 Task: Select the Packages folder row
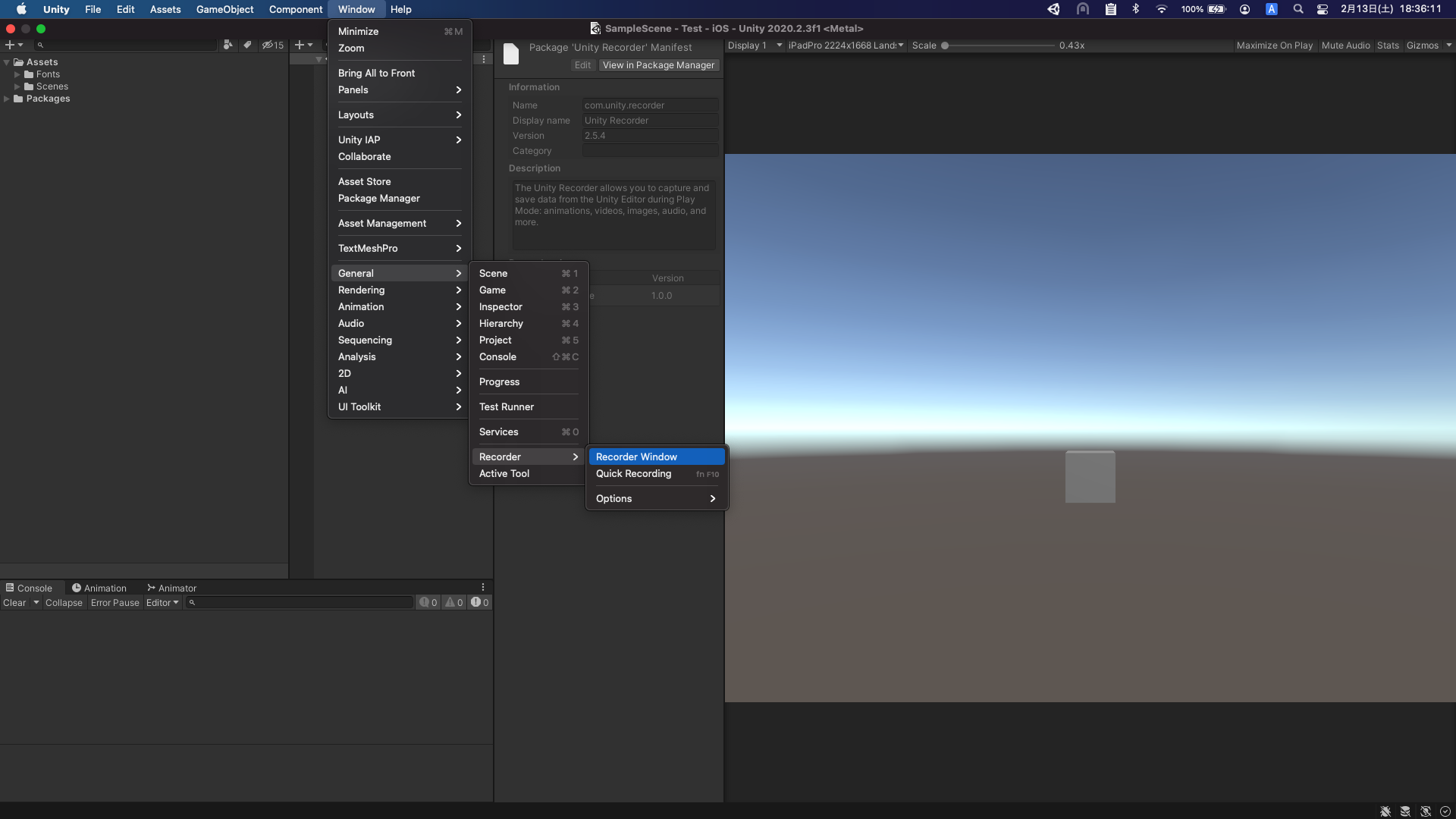tap(144, 99)
